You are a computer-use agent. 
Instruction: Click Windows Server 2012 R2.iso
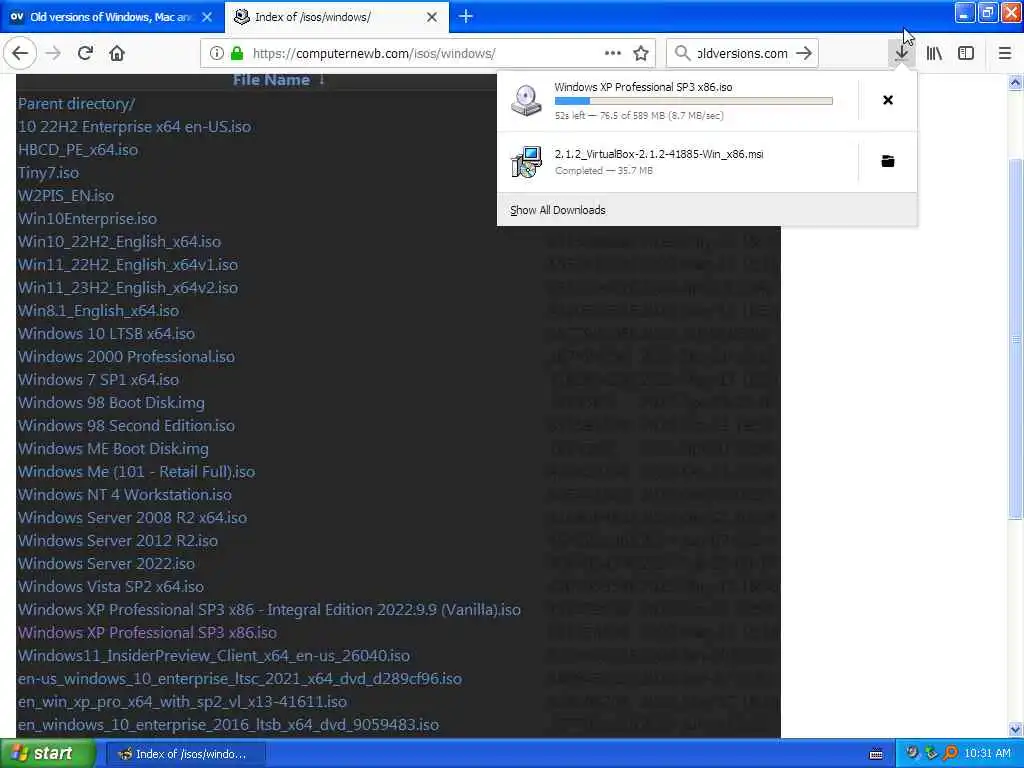(x=118, y=541)
